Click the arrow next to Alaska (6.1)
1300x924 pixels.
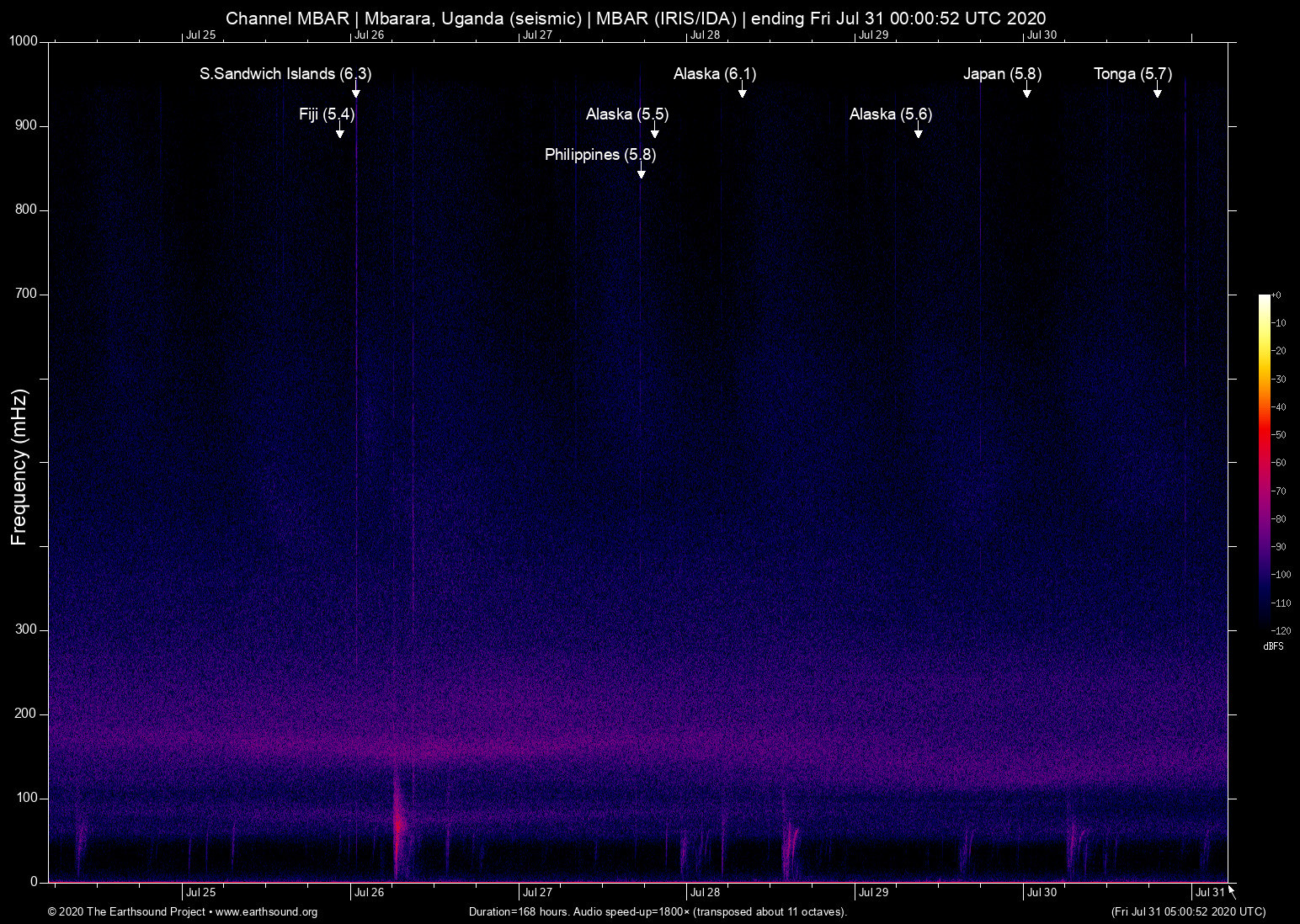[743, 90]
